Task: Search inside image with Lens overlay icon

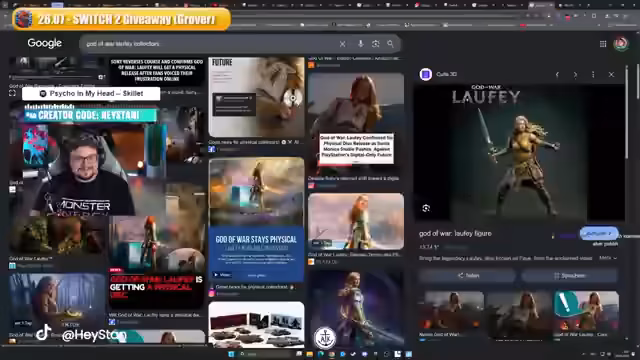Action: coord(426,209)
